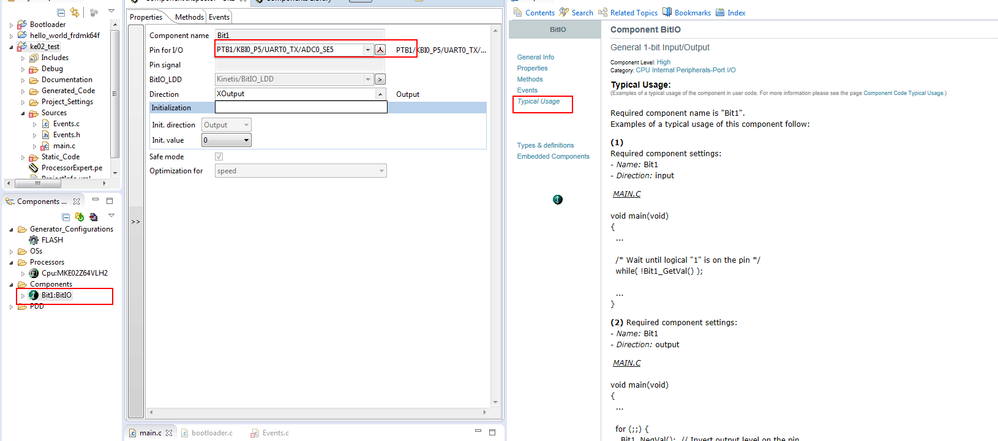Screen dimensions: 998x441
Task: Open the Pin for I/O dropdown
Action: [368, 50]
